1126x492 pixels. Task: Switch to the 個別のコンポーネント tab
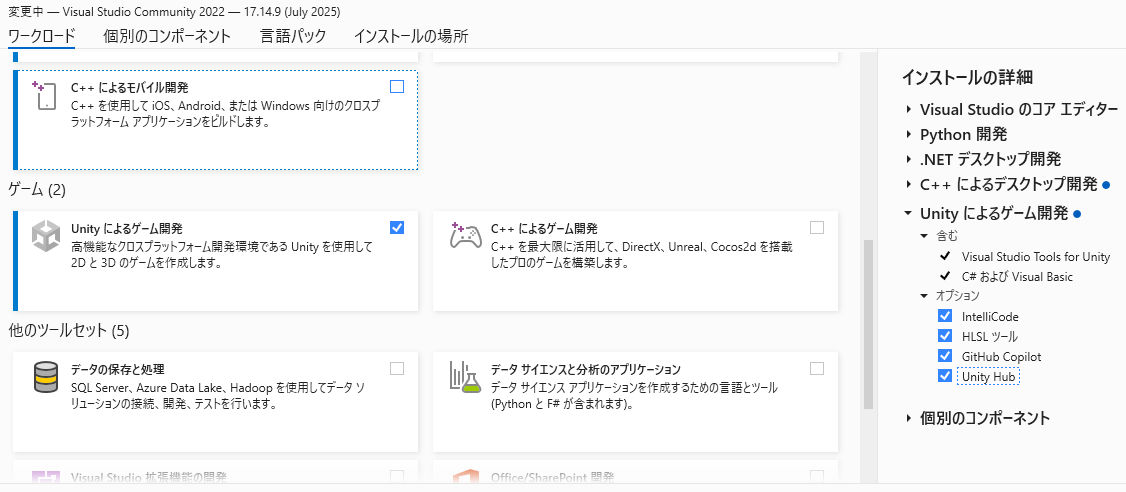167,36
